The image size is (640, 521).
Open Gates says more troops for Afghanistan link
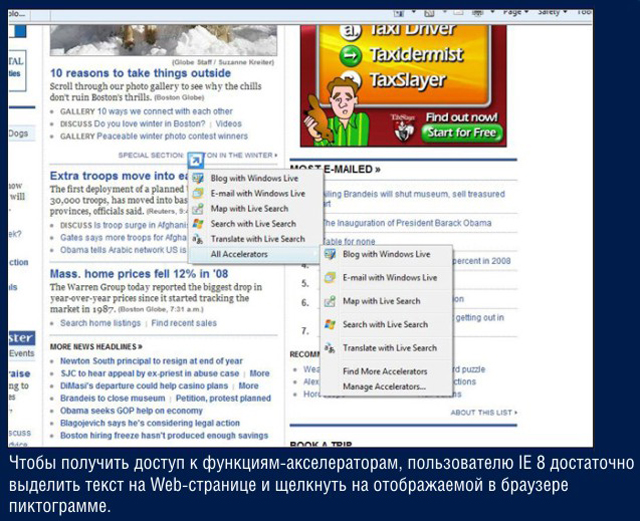[124, 238]
